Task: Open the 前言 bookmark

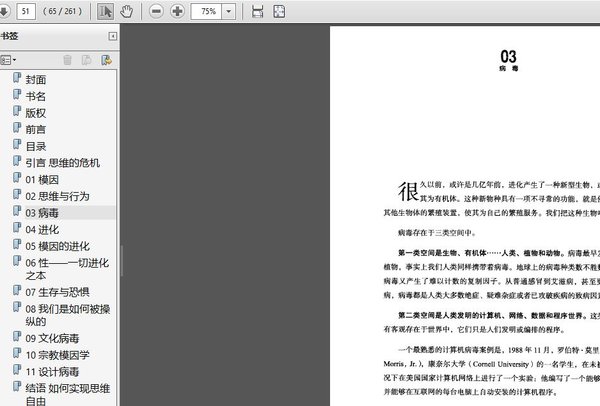Action: click(x=36, y=129)
